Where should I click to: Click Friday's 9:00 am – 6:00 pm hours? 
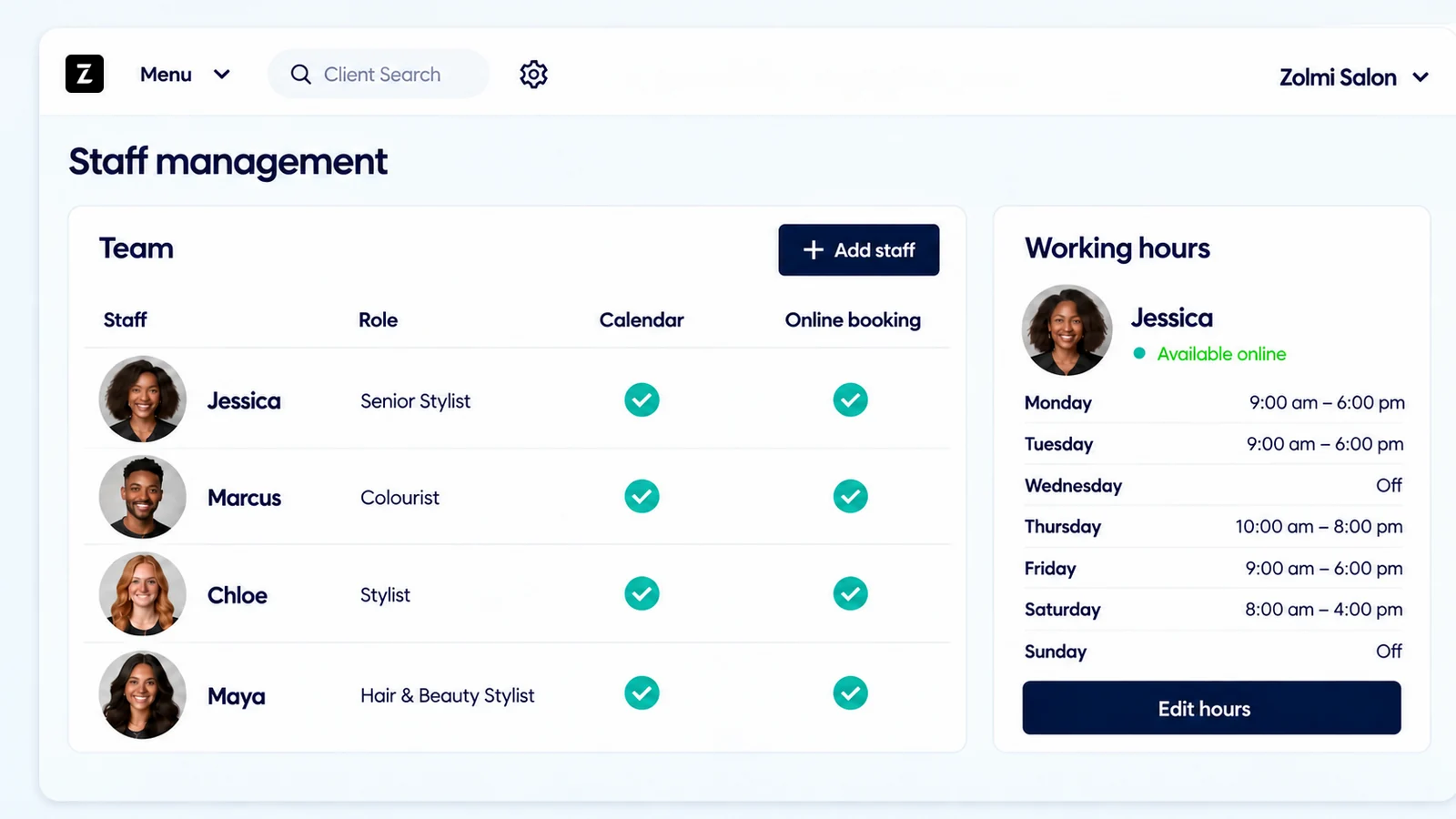[1324, 569]
